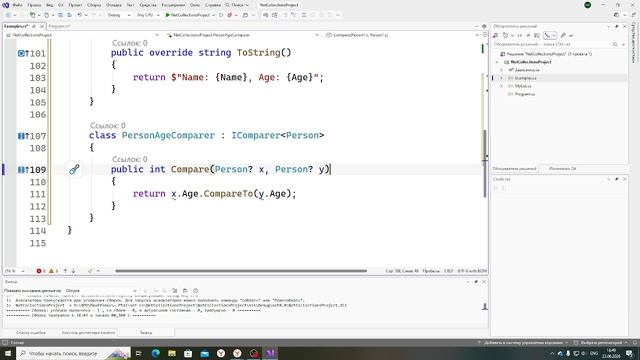This screenshot has height=360, width=640.
Task: Open Windows Start menu
Action: point(8,353)
